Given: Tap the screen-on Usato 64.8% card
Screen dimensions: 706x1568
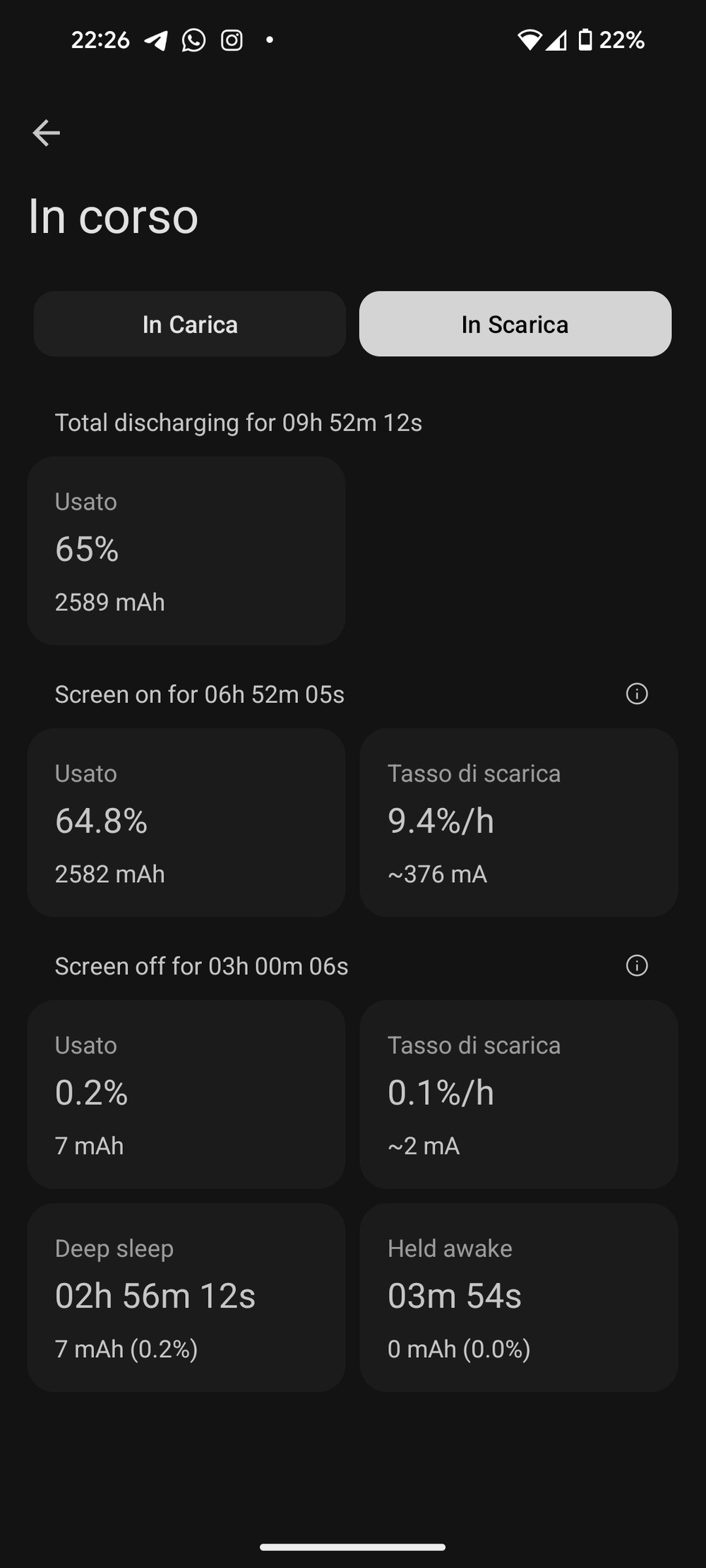Looking at the screenshot, I should pos(186,822).
